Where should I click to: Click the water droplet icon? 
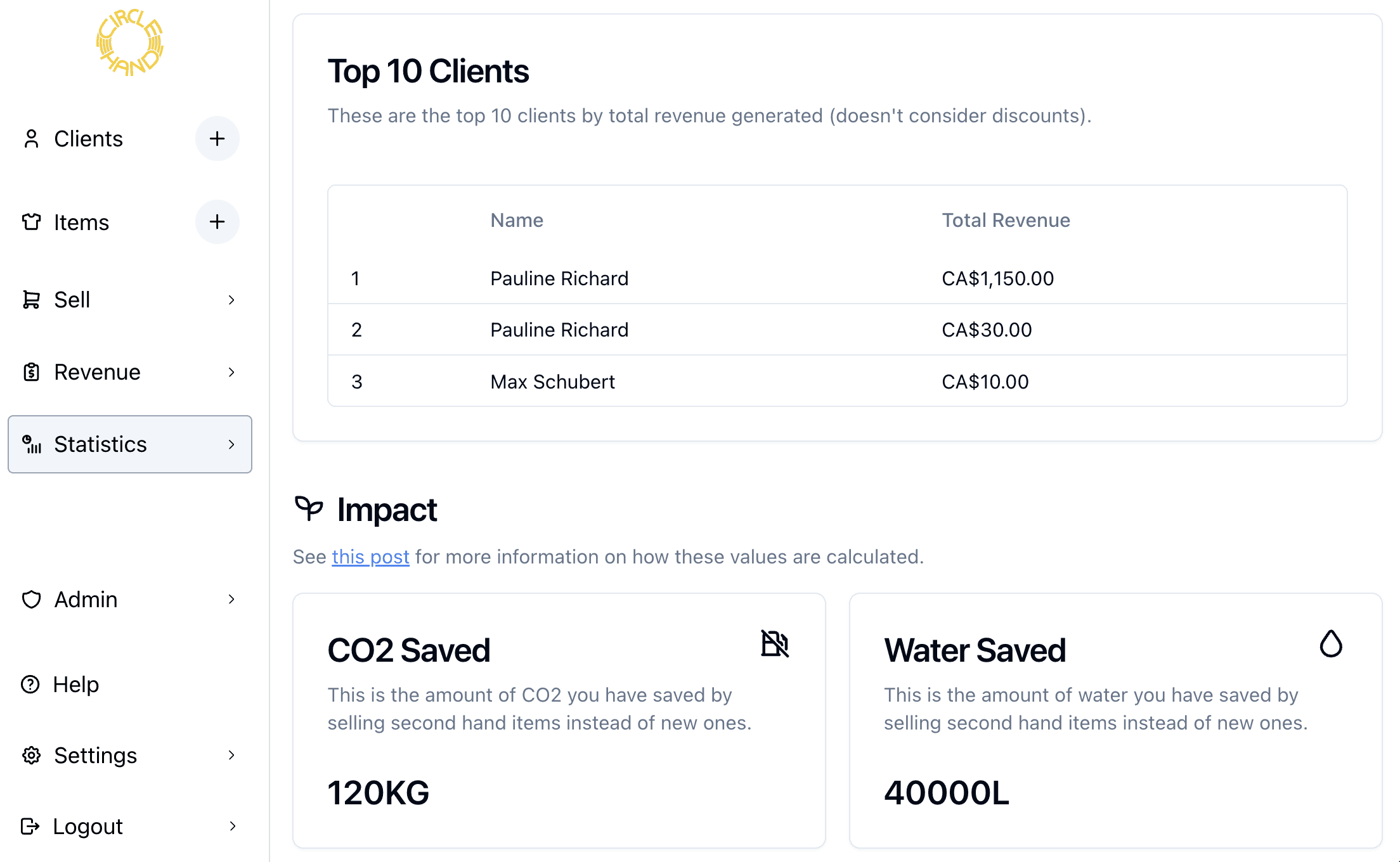click(1331, 644)
